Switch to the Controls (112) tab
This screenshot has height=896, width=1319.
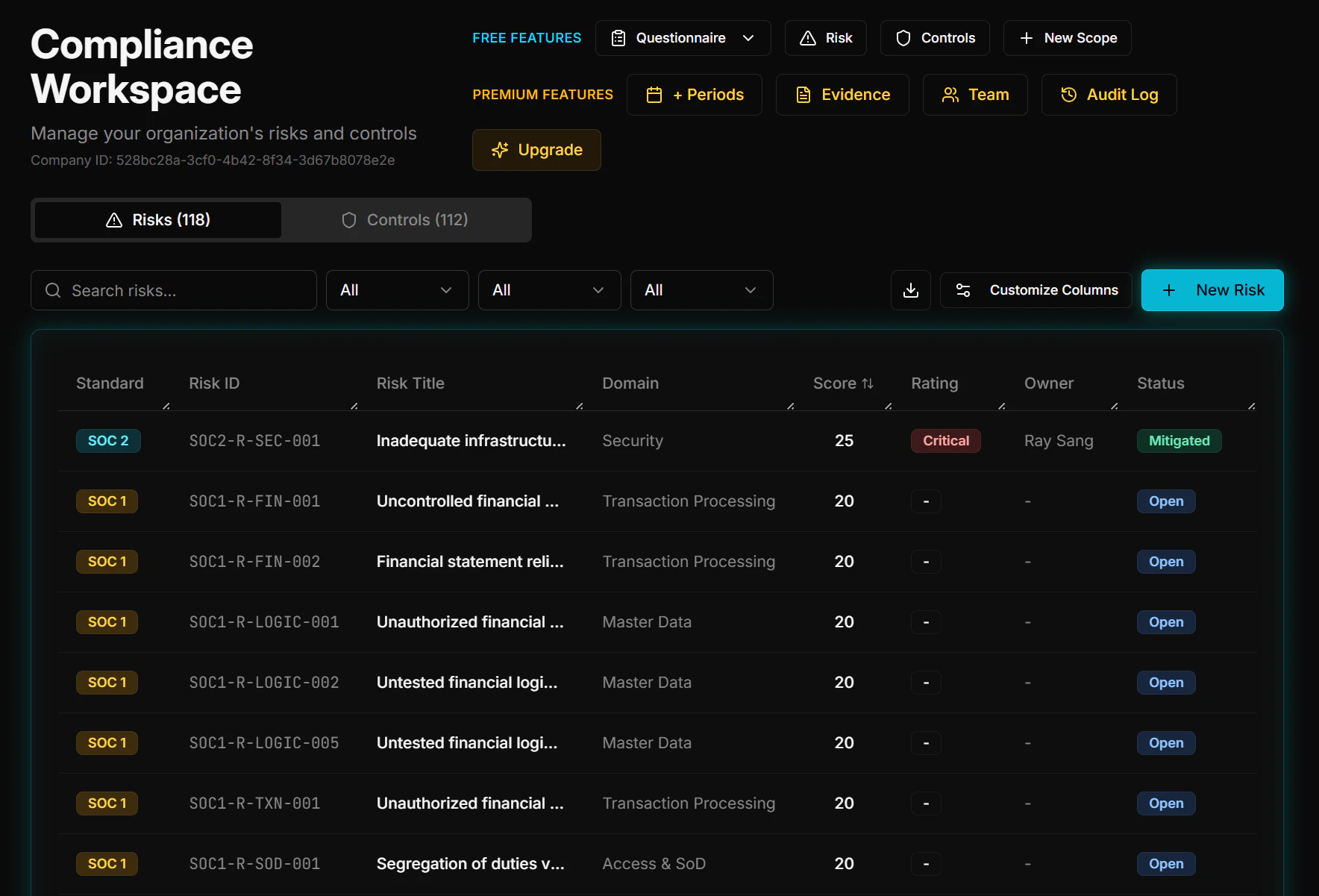(x=405, y=220)
